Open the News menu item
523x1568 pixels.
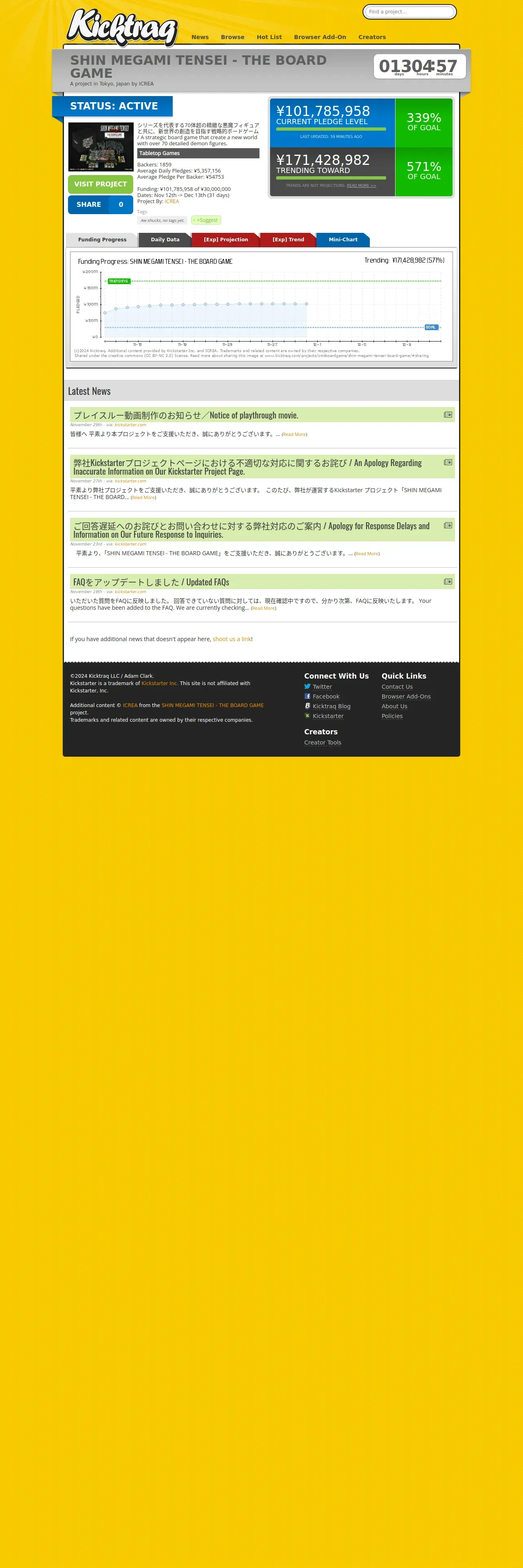(x=200, y=37)
